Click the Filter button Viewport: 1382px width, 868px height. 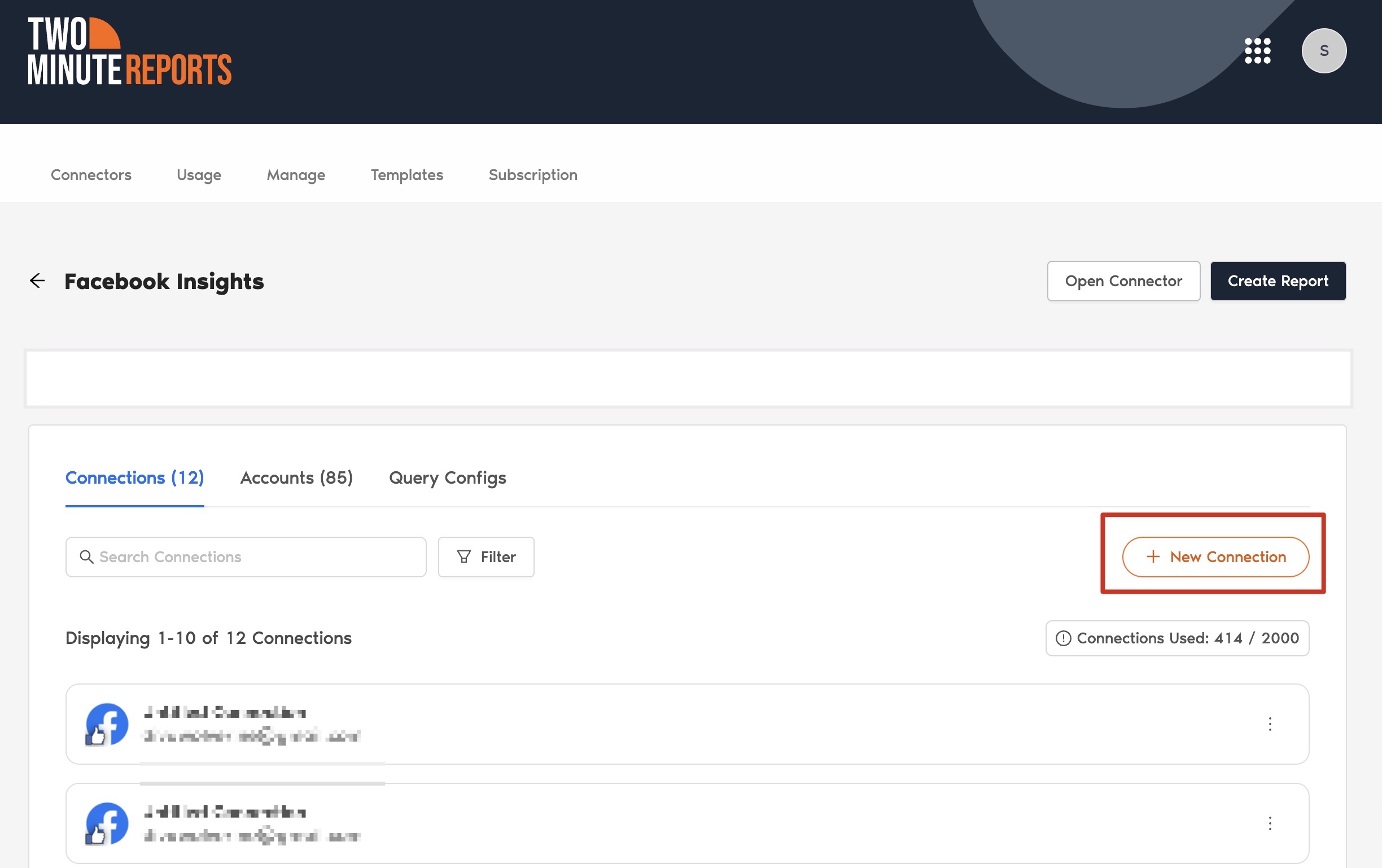click(486, 556)
